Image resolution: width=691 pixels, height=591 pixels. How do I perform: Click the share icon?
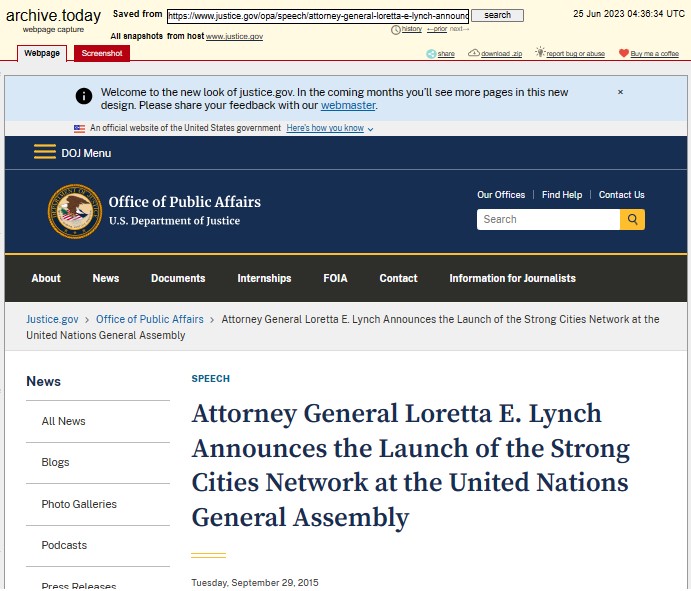pos(431,54)
